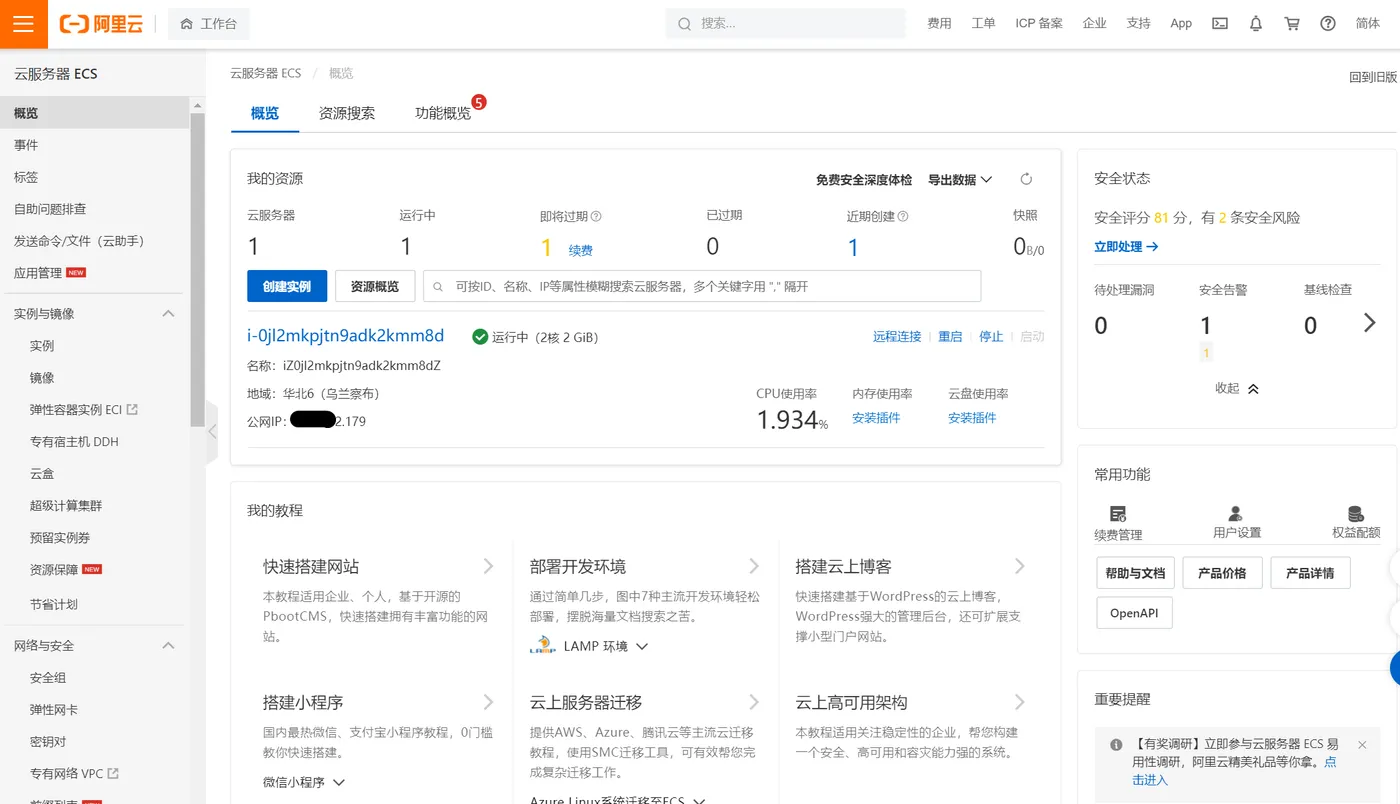
Task: Click the 续费 link beside expiring count
Action: click(x=581, y=251)
